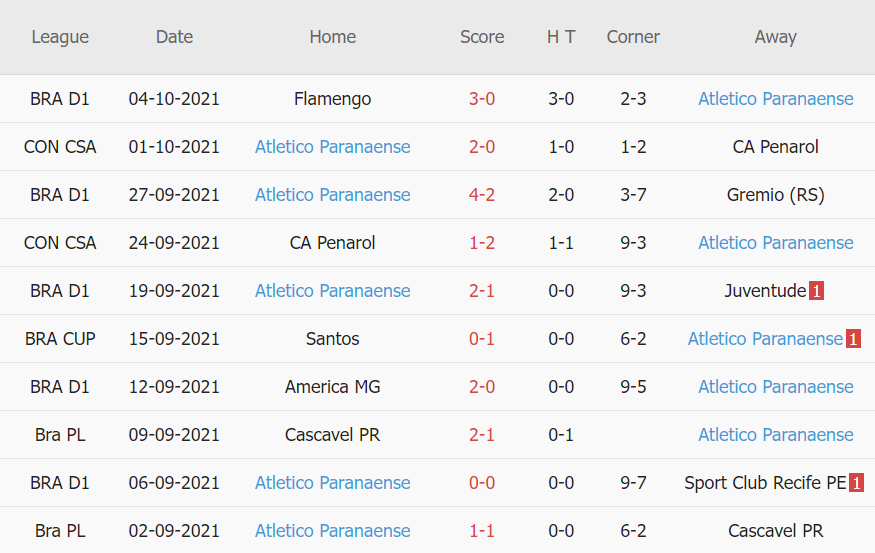Click red card badge in the Santos match row

tap(853, 339)
